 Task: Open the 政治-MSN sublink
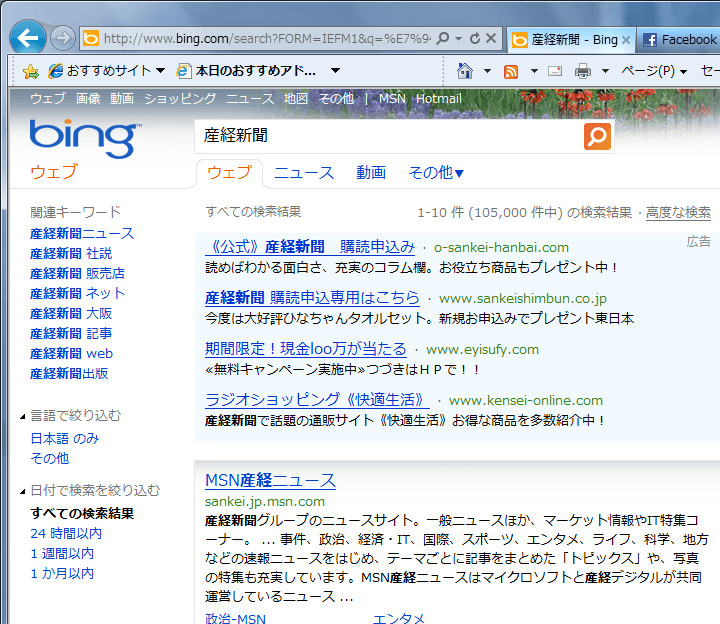[236, 618]
